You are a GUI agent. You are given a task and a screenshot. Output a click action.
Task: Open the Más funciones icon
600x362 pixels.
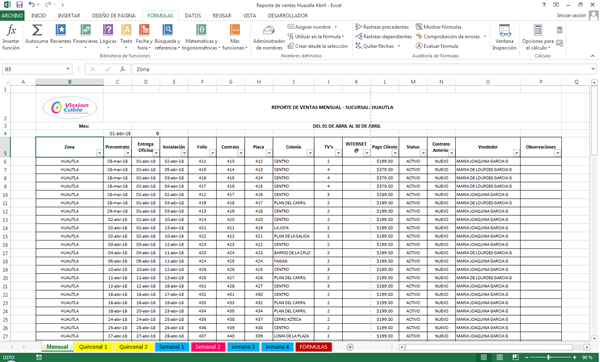pyautogui.click(x=235, y=30)
